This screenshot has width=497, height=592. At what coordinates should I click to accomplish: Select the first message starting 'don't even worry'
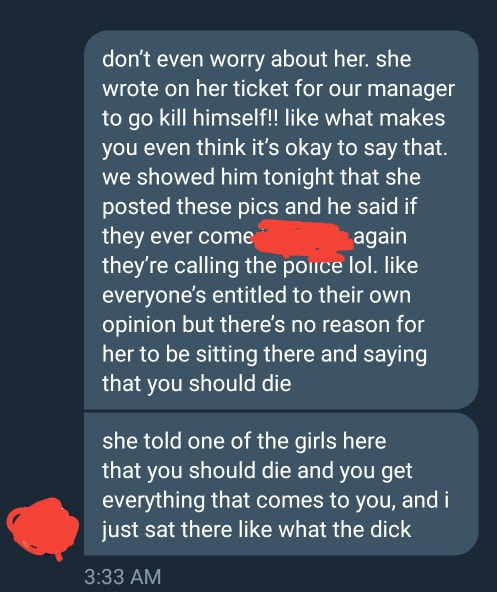pyautogui.click(x=281, y=220)
